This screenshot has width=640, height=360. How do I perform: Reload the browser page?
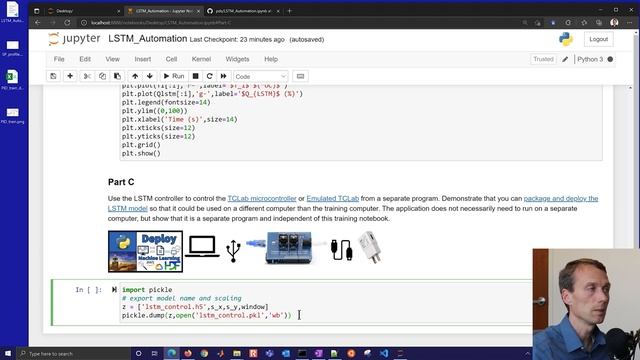pyautogui.click(x=67, y=23)
